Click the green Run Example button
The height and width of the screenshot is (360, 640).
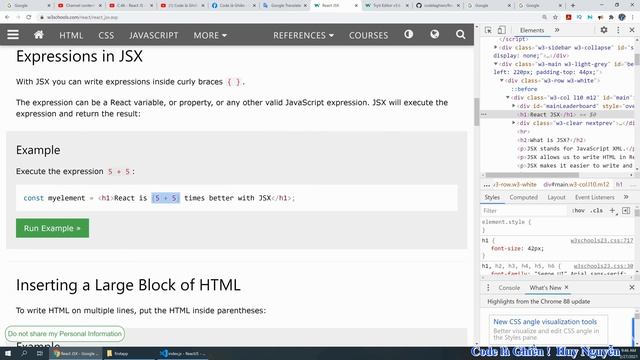(x=52, y=228)
